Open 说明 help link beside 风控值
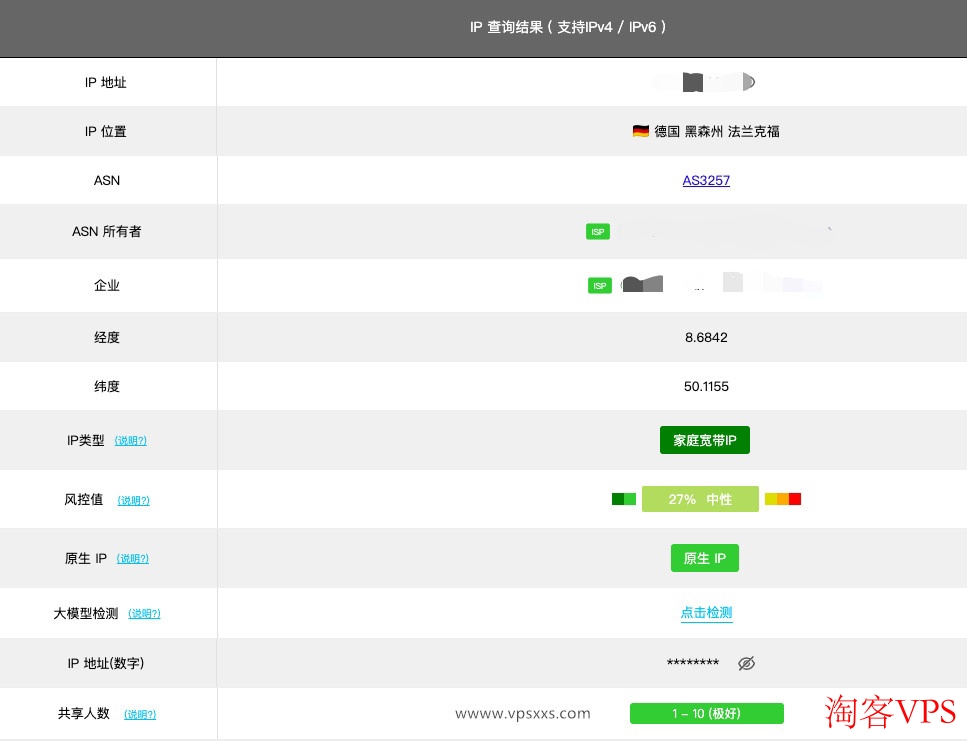 [x=134, y=500]
